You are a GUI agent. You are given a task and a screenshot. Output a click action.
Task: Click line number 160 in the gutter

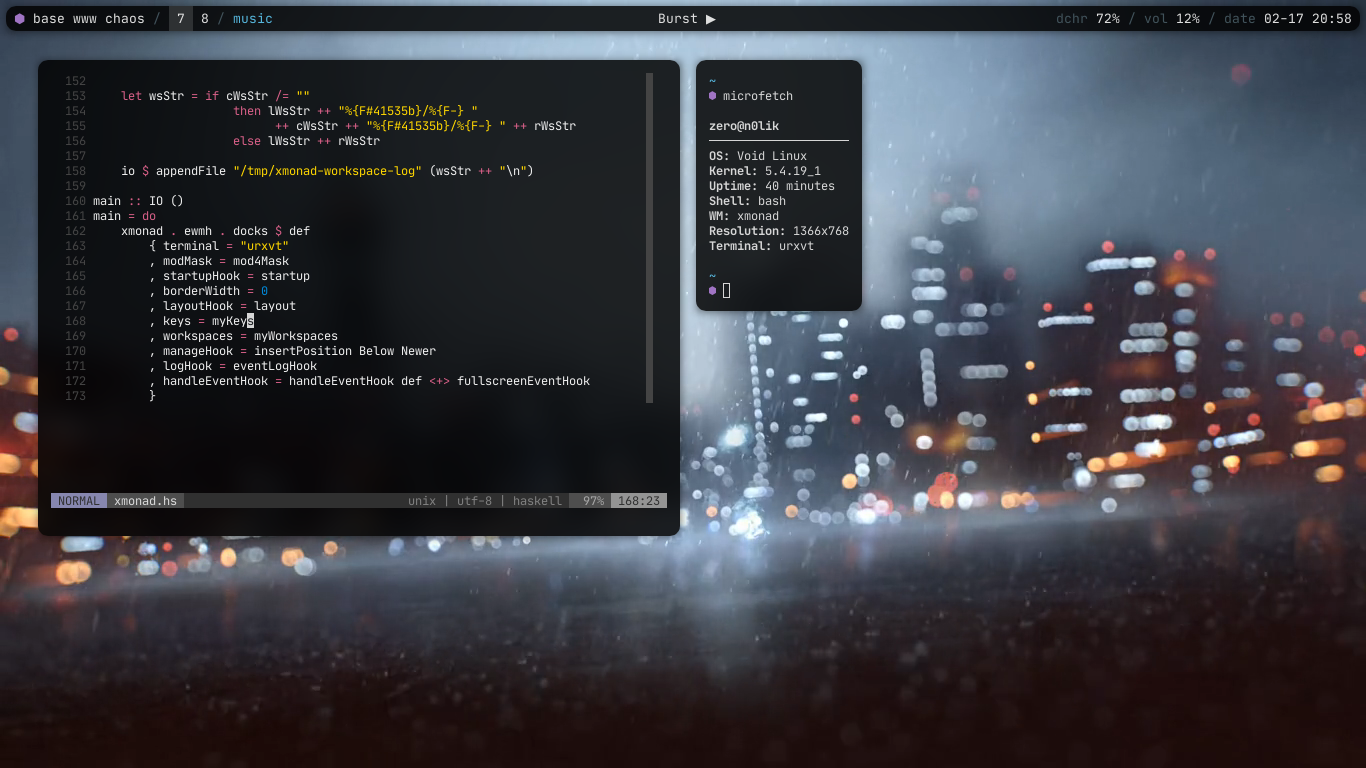click(76, 201)
